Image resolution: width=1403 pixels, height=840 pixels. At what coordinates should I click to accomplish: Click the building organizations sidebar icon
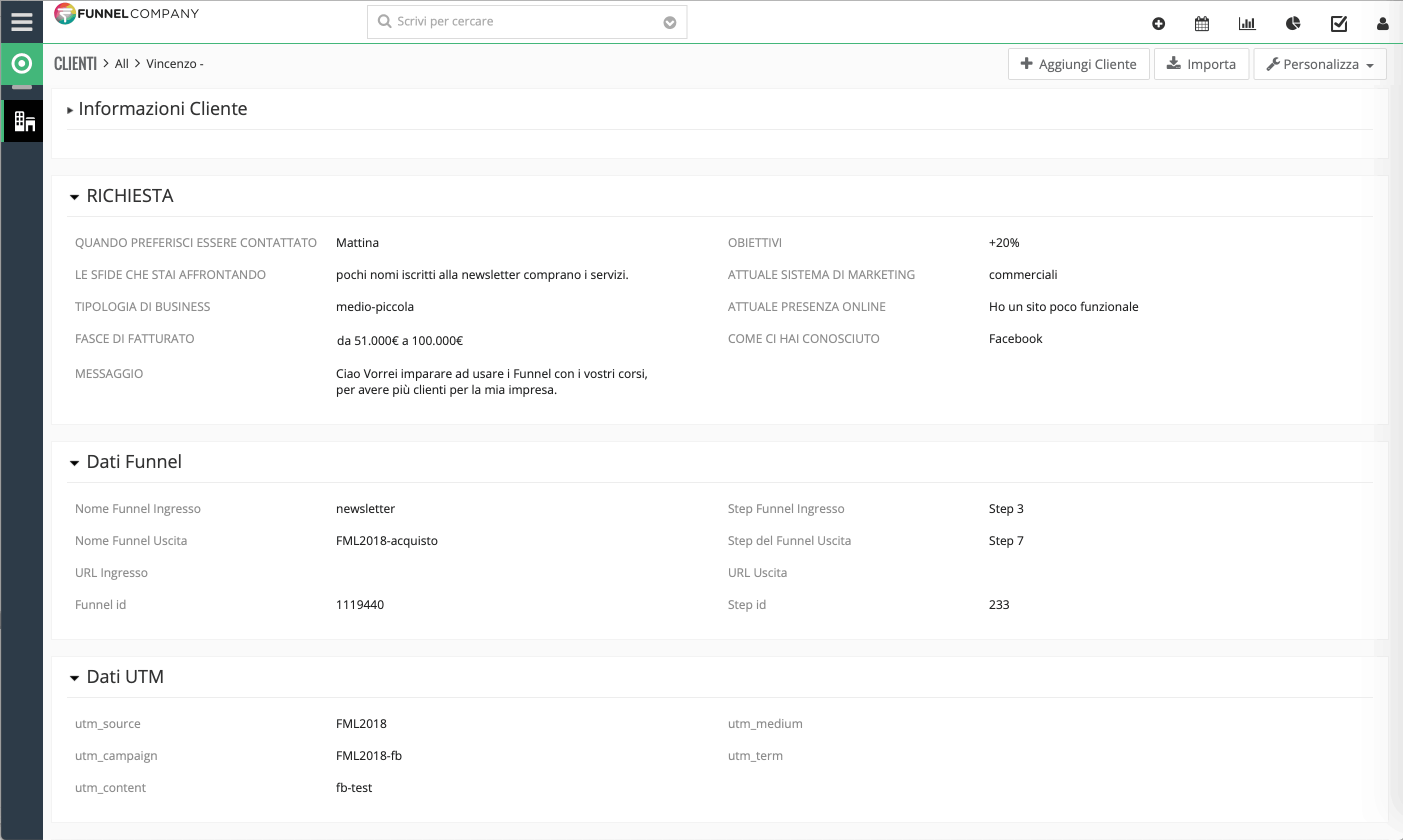[23, 120]
